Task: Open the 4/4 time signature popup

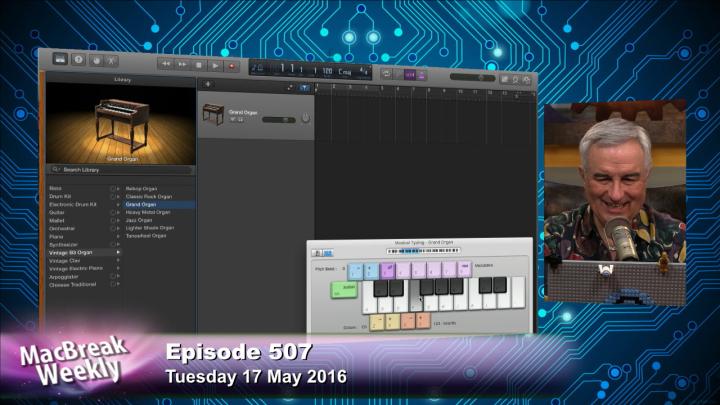Action: 363,72
